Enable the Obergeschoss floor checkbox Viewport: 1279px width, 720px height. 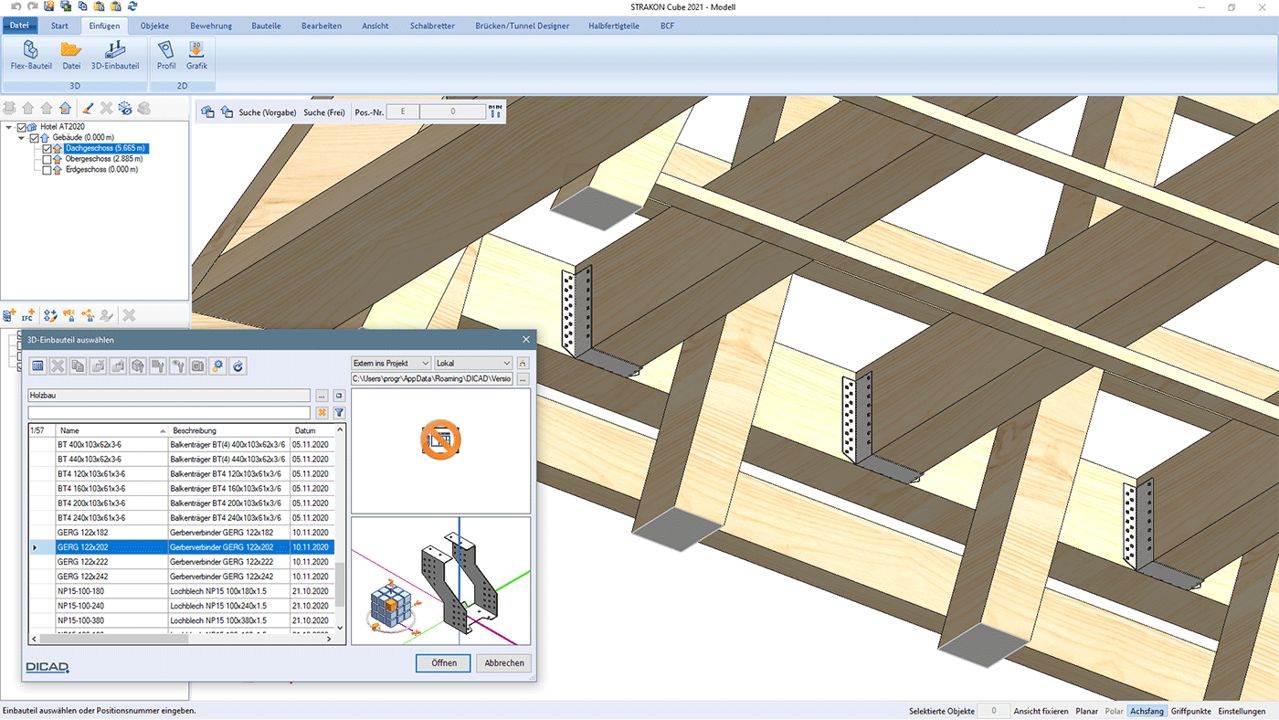(x=47, y=159)
